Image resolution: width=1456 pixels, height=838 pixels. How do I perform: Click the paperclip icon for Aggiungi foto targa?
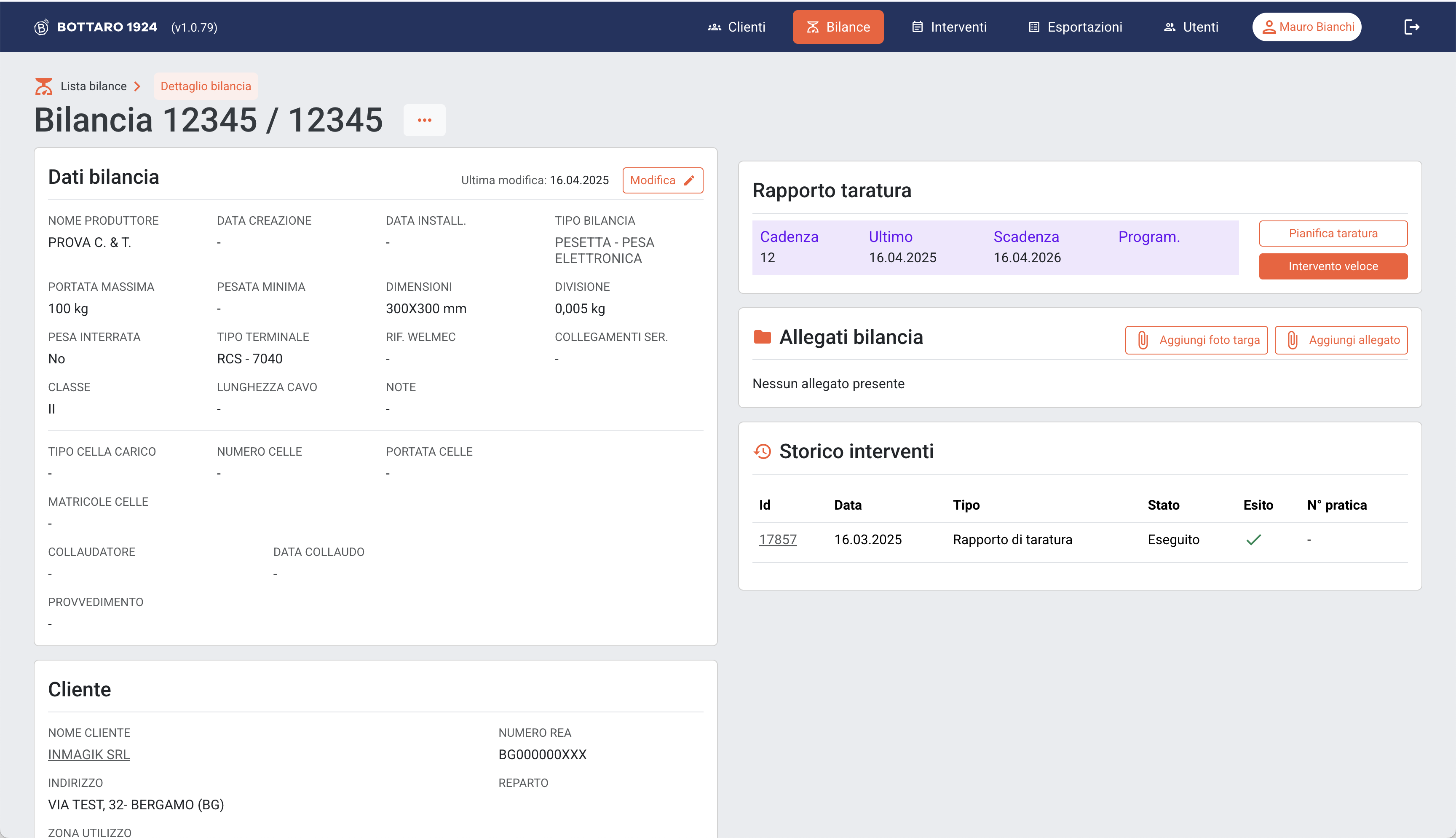coord(1143,340)
